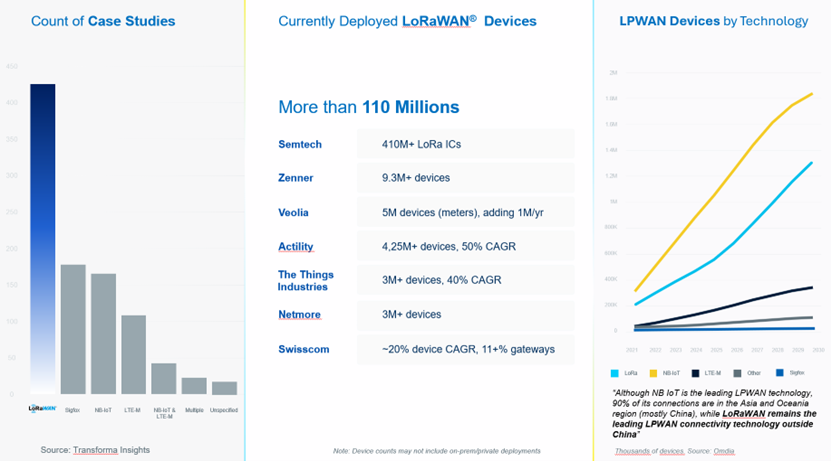Screen dimensions: 831x461
Task: Click the Multiple bar in case studies chart
Action: (x=194, y=386)
